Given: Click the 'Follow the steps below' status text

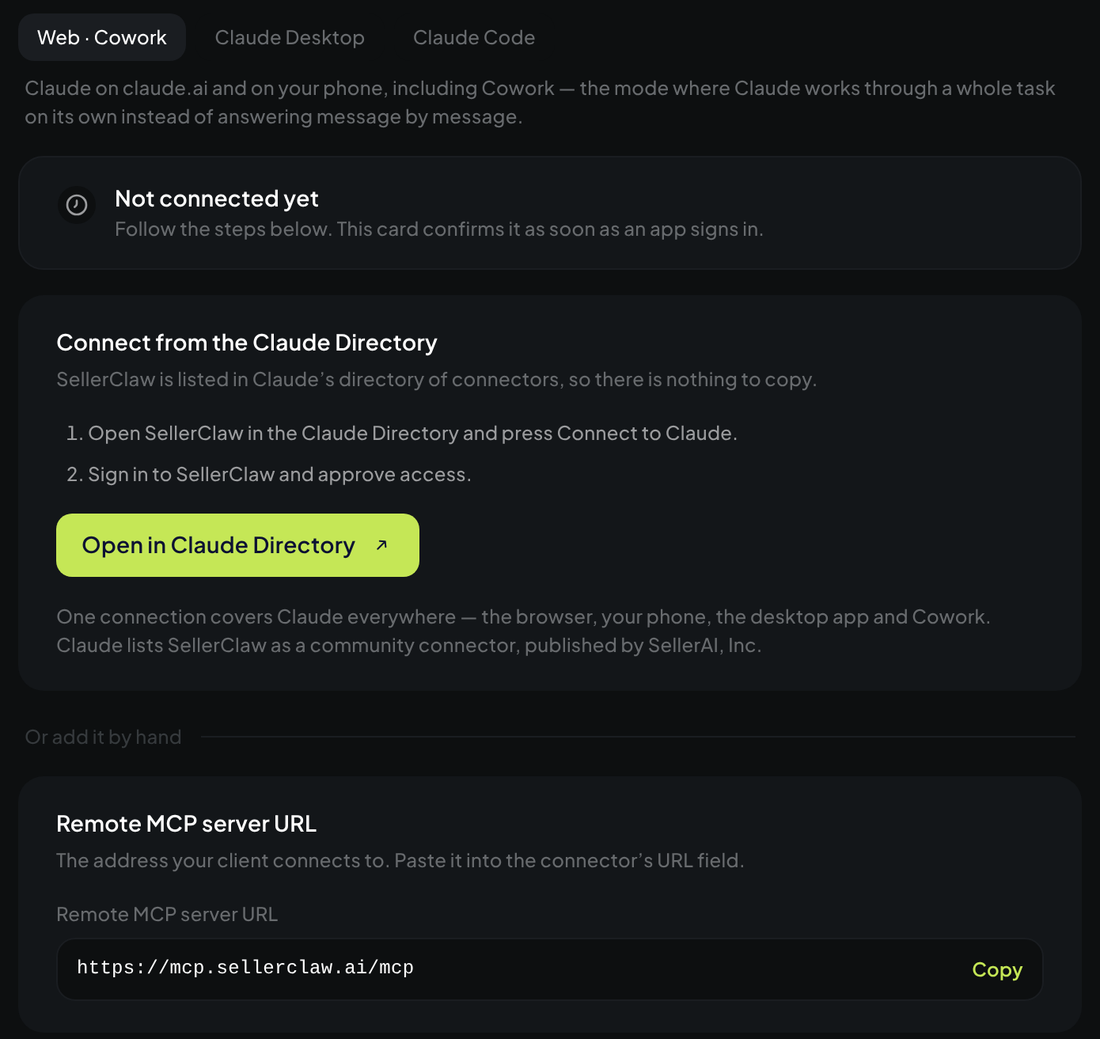Looking at the screenshot, I should (x=439, y=229).
